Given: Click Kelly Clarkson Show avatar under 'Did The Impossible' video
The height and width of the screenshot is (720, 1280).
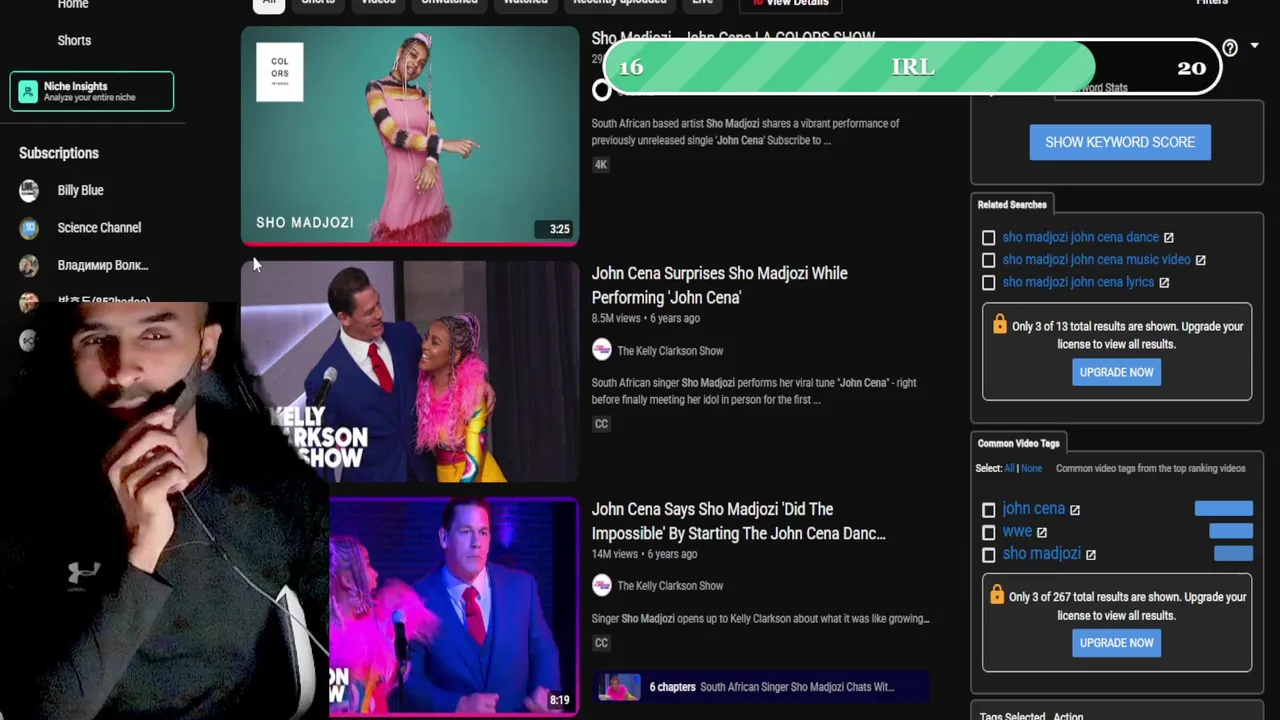Looking at the screenshot, I should coord(601,585).
